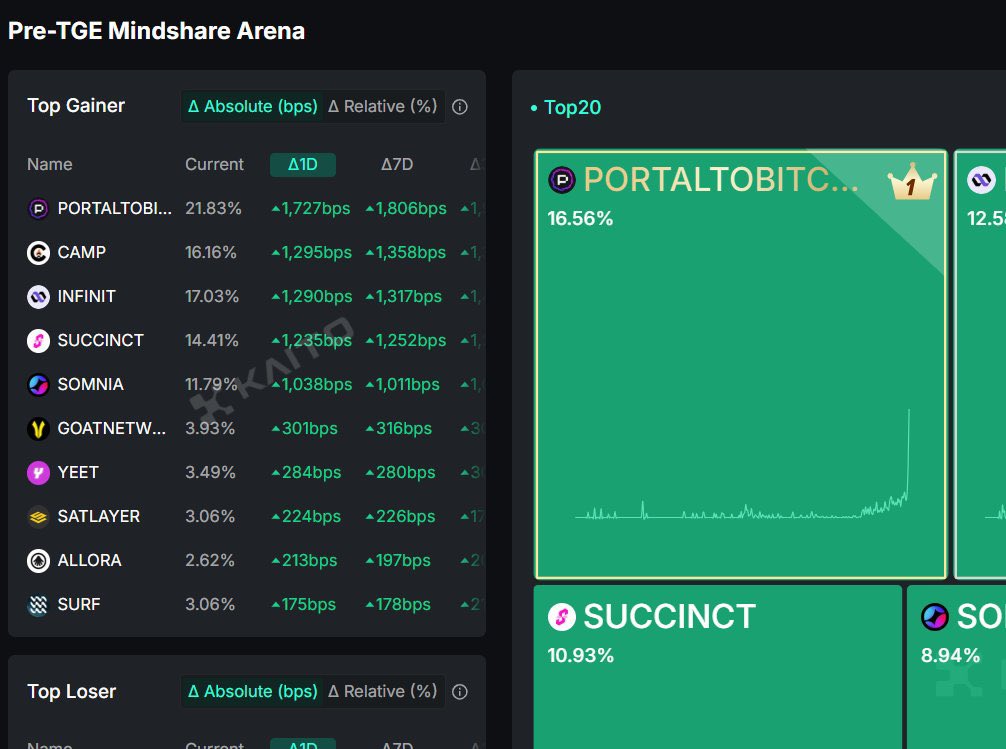Click the CAMP project logo icon

coord(38,252)
